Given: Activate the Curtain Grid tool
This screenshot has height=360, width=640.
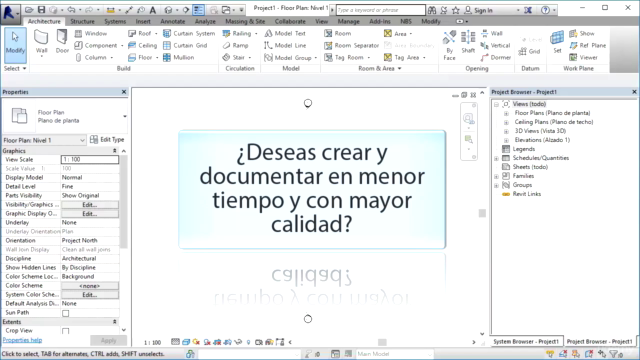Looking at the screenshot, I should 185,45.
